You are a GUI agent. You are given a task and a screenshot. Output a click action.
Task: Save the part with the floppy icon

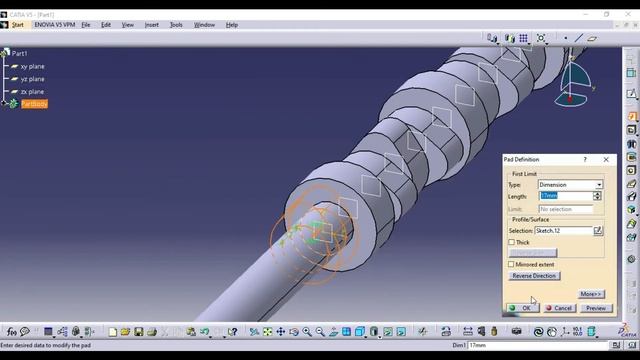click(x=138, y=332)
